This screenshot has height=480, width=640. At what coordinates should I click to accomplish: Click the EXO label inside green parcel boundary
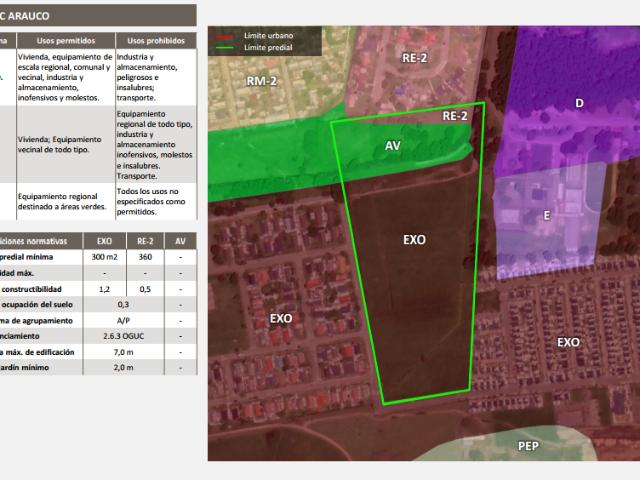point(414,240)
